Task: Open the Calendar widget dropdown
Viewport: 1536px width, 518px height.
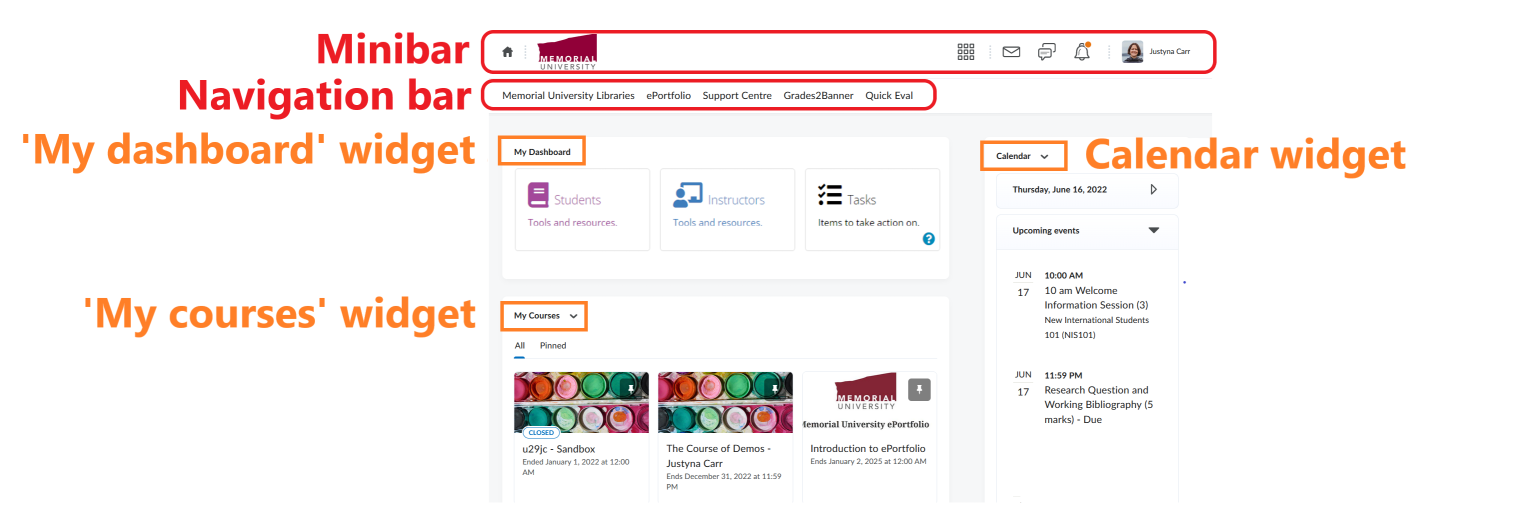Action: click(1044, 156)
